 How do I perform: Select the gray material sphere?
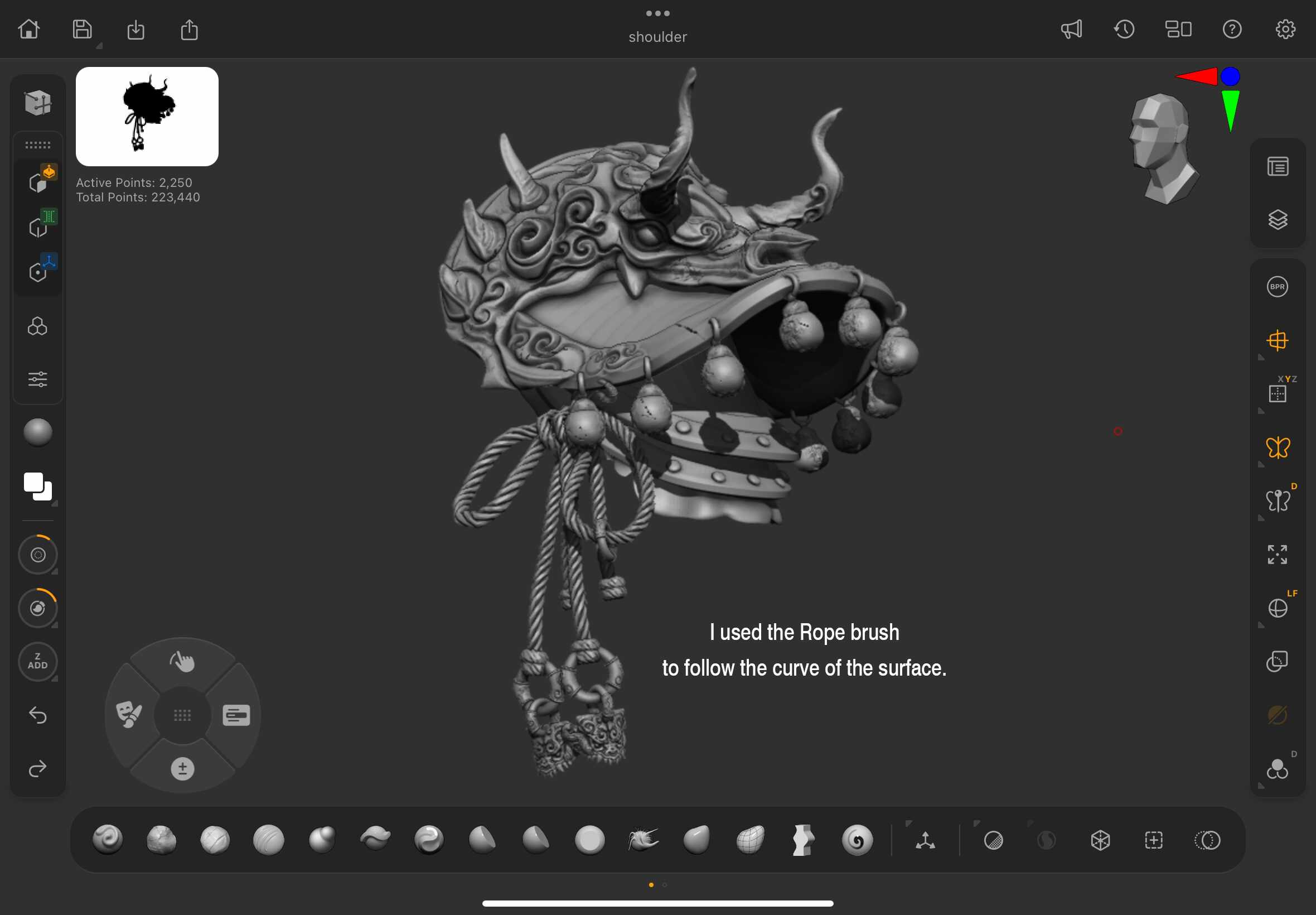point(38,432)
